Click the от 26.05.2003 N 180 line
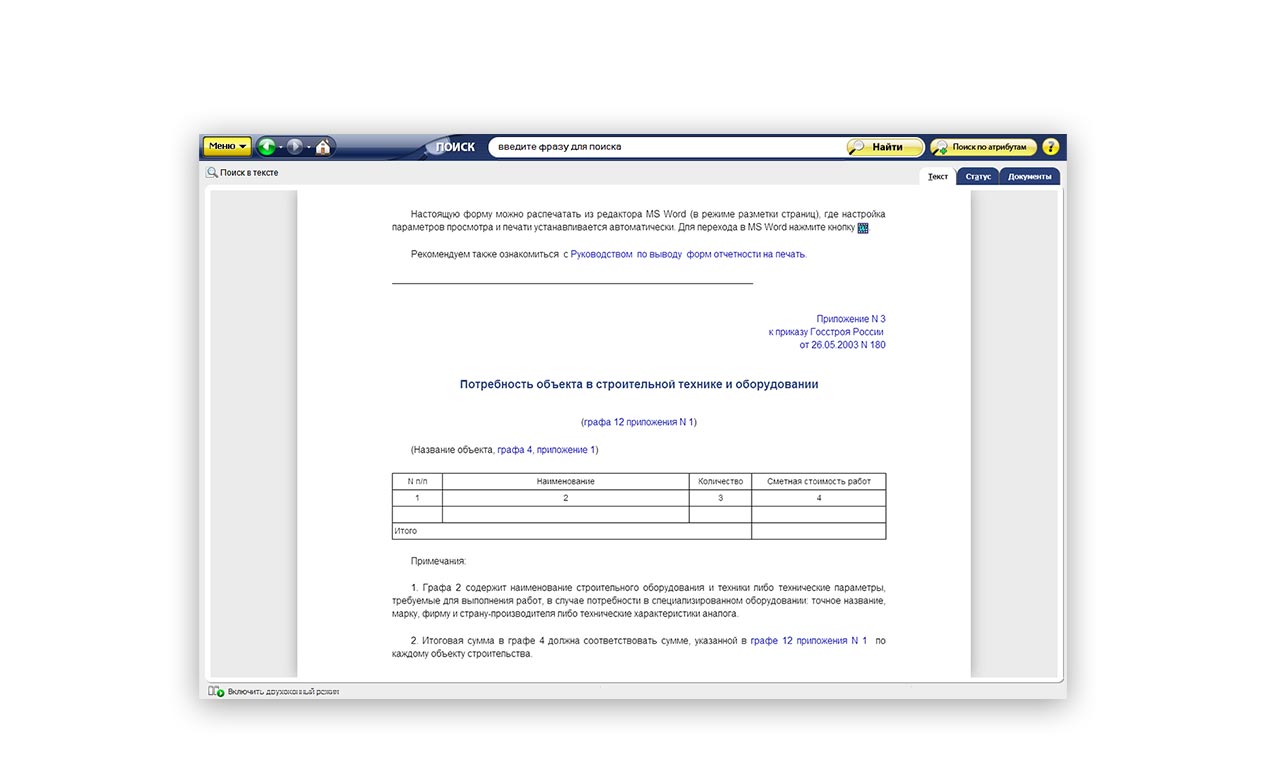Viewport: 1266px width, 781px height. 842,345
